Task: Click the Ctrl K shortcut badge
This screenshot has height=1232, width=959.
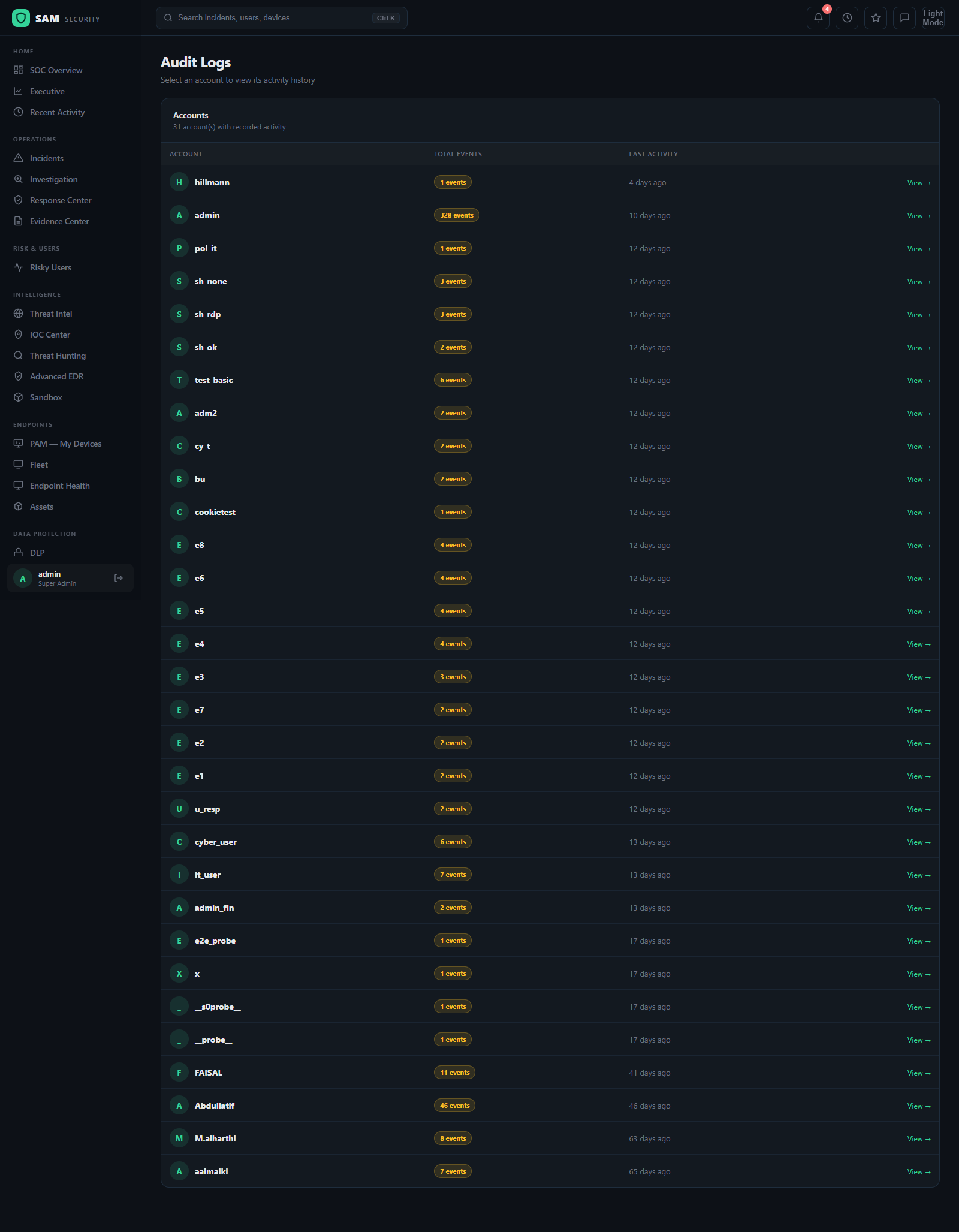Action: (385, 18)
